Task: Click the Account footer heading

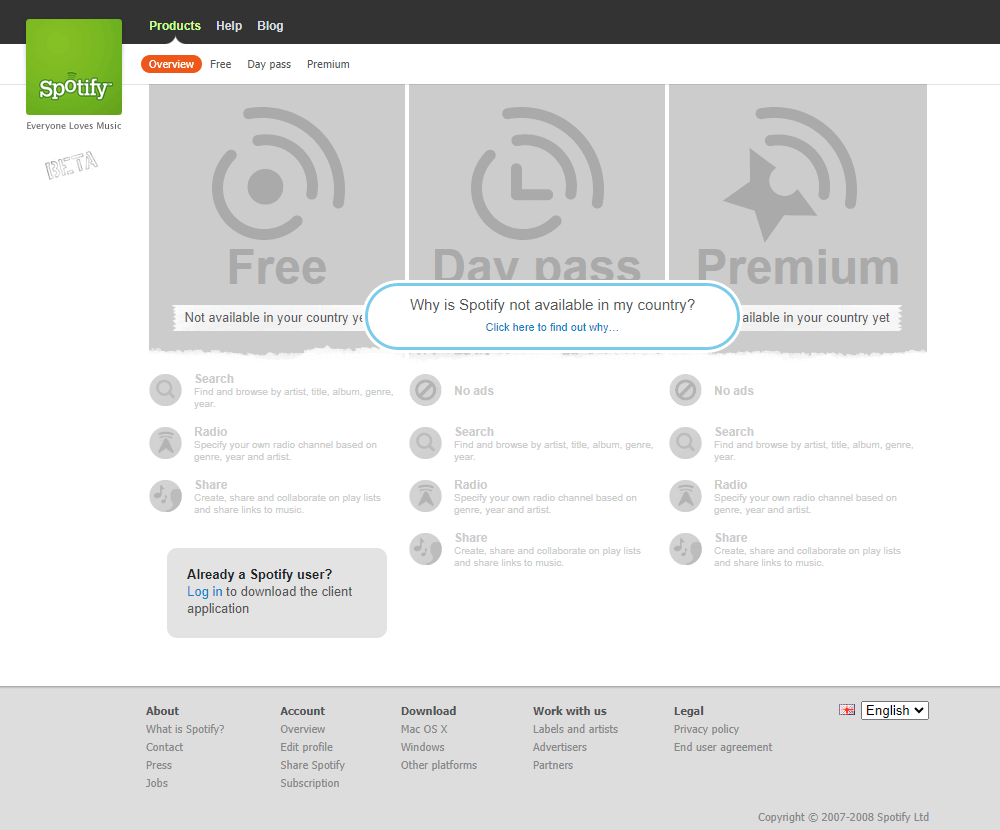Action: coord(303,711)
